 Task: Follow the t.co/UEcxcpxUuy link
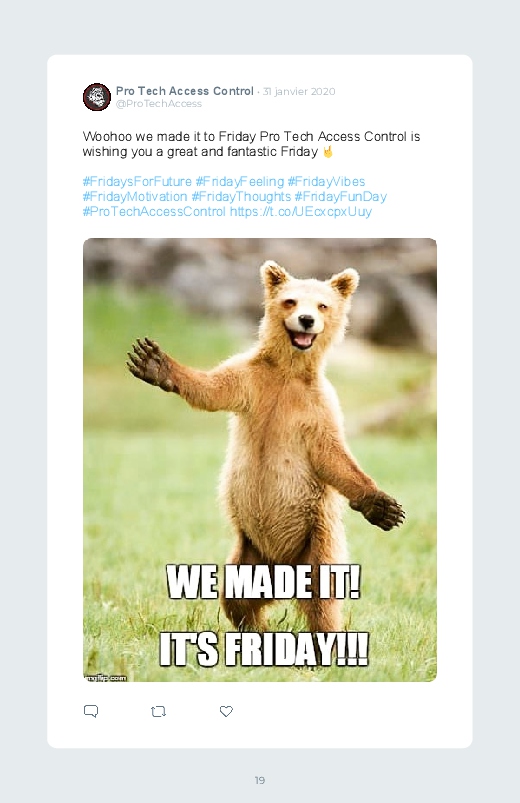[301, 212]
